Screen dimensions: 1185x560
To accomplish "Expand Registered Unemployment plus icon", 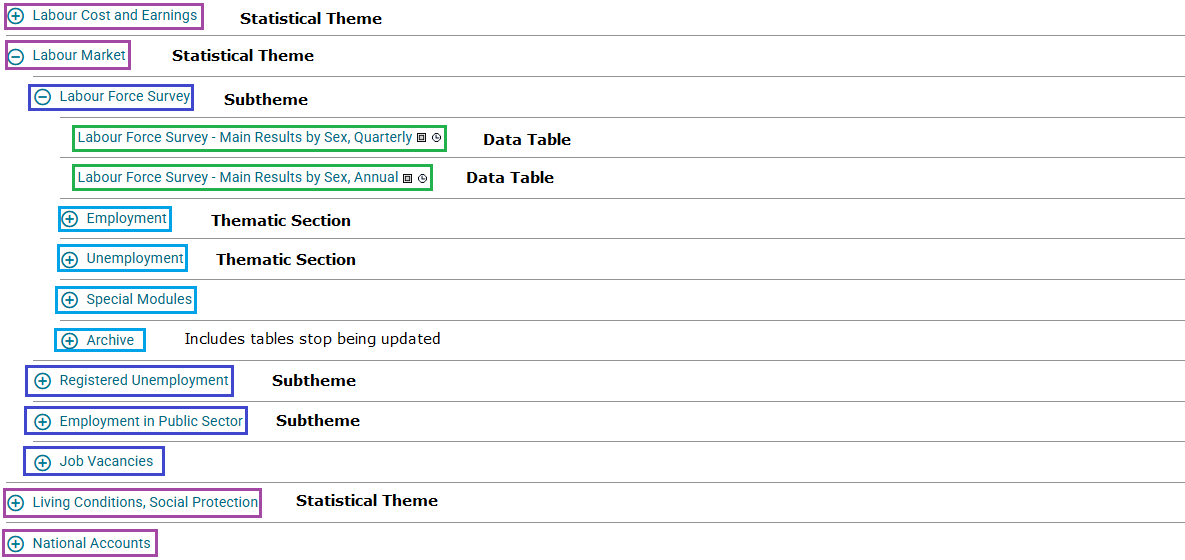I will click(x=43, y=381).
